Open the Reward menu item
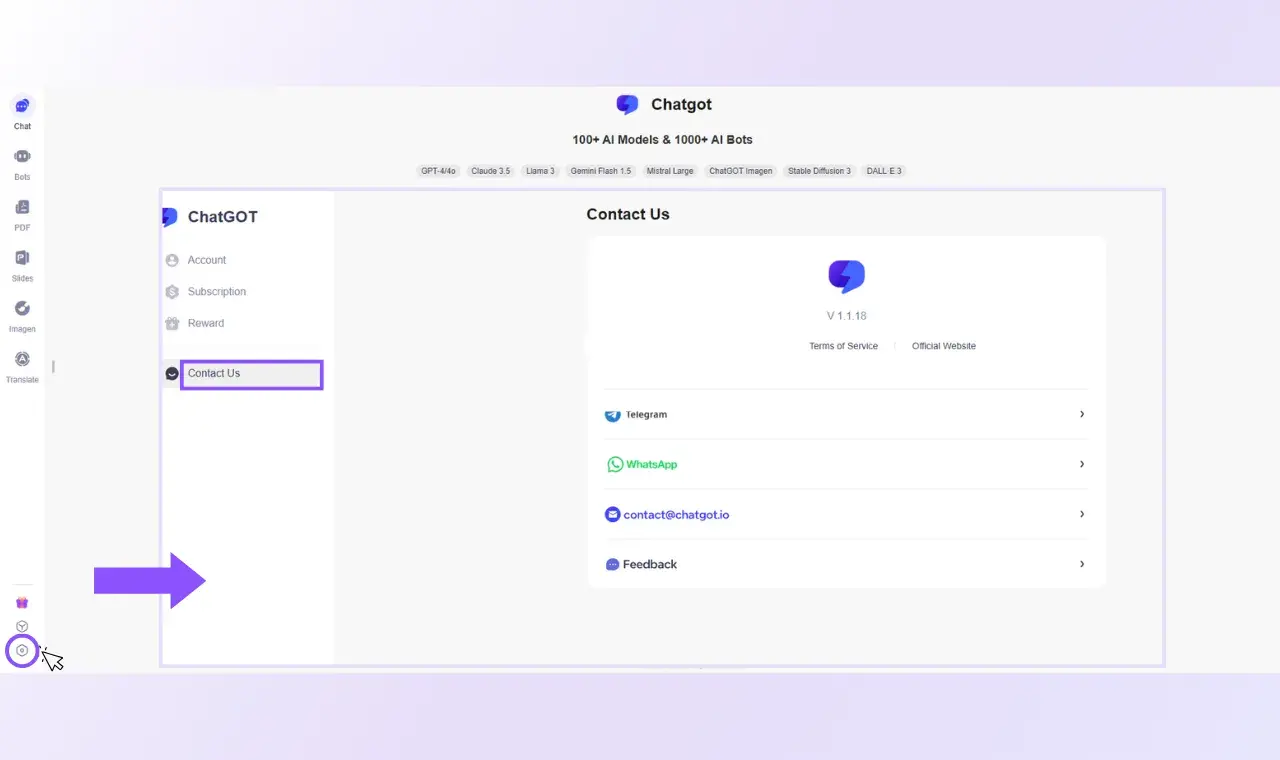Screen dimensions: 1280x760 coord(205,323)
